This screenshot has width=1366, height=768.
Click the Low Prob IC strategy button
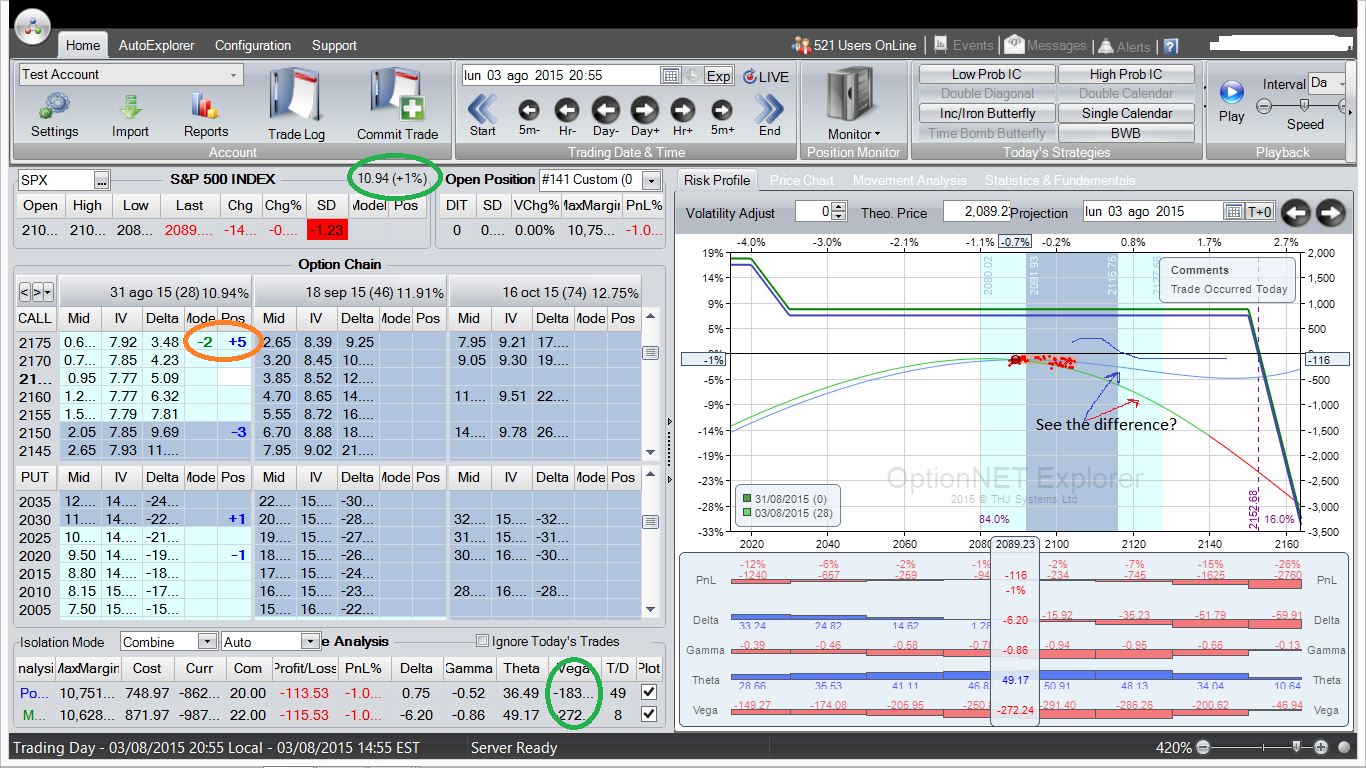pos(986,74)
